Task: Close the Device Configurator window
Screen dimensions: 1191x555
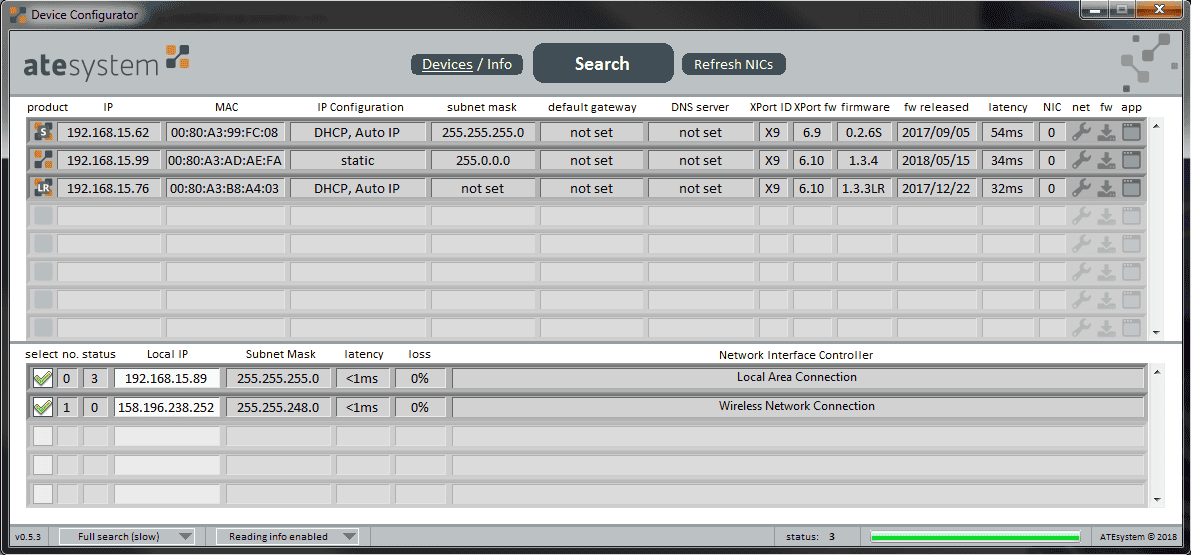Action: pyautogui.click(x=1159, y=10)
